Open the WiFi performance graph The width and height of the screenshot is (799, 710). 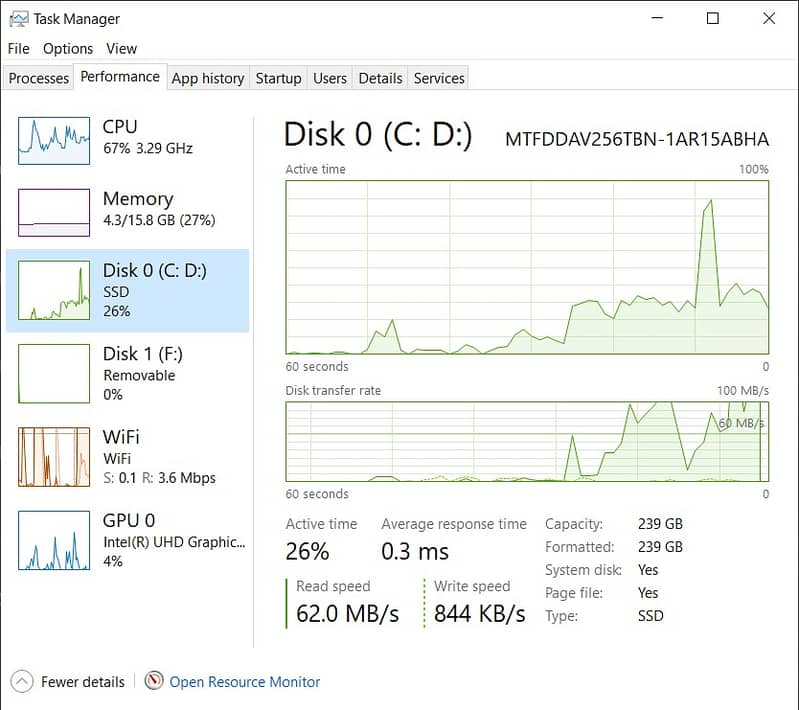click(54, 457)
